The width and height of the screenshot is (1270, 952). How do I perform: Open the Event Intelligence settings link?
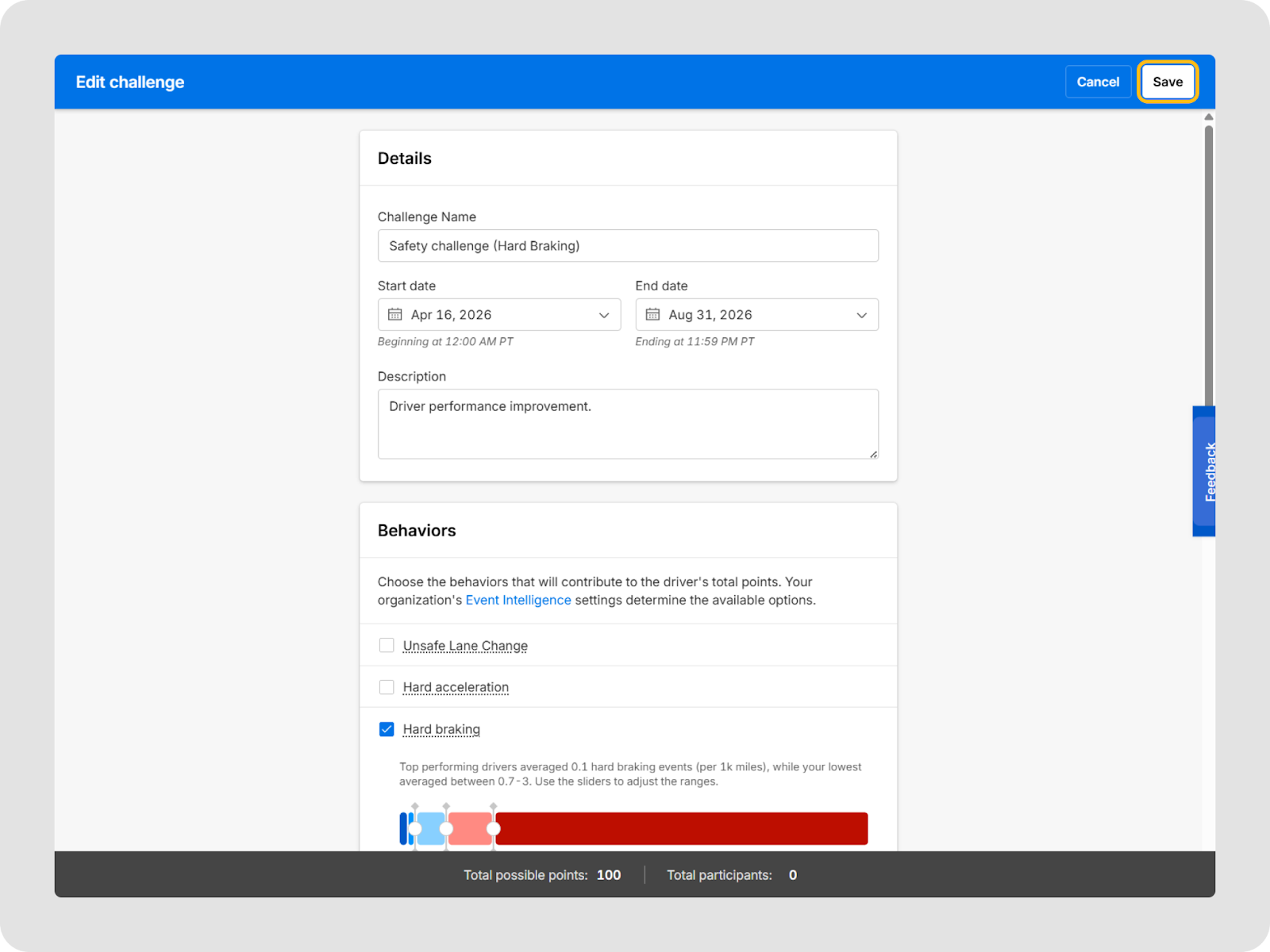point(518,601)
